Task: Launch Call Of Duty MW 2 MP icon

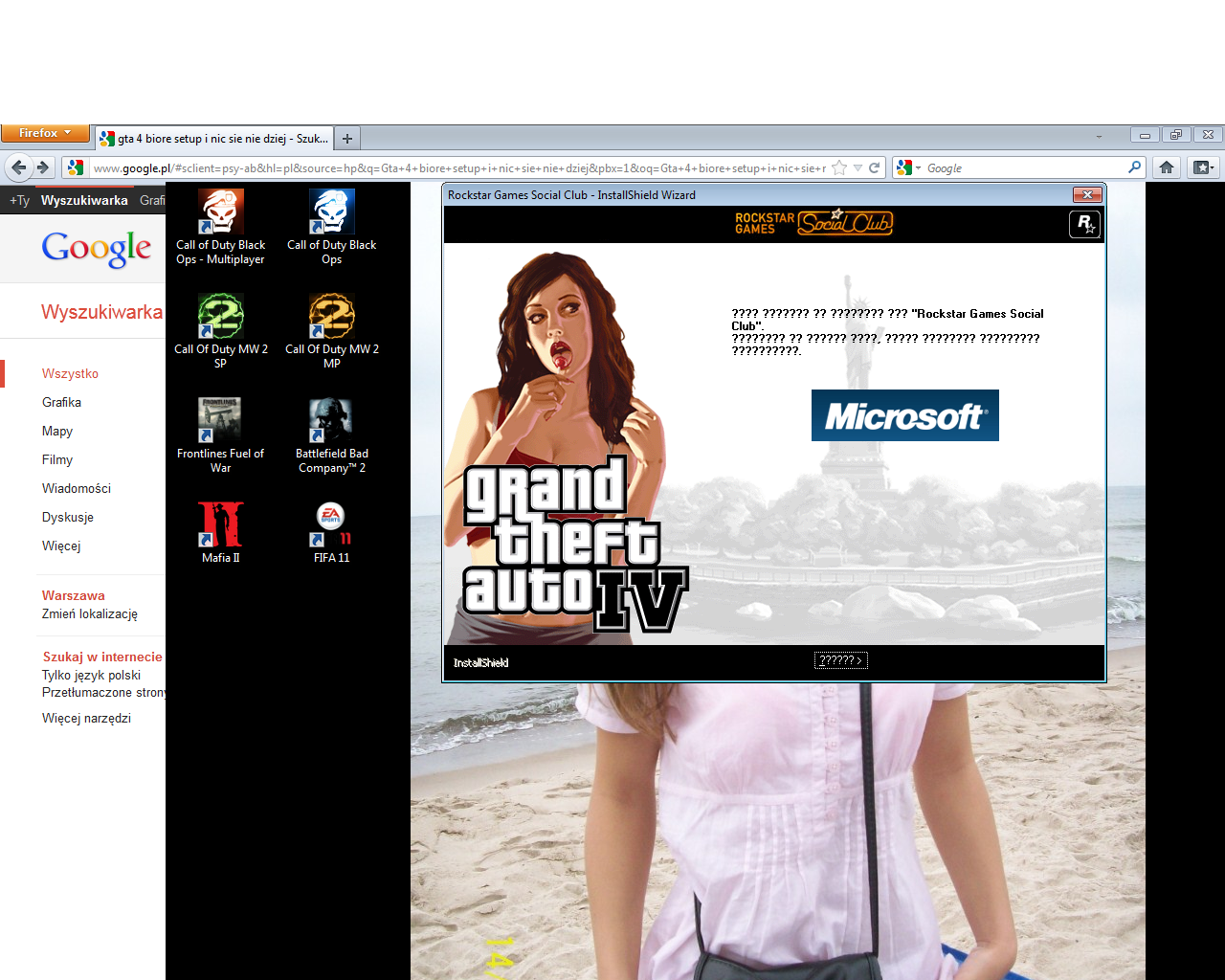Action: (x=332, y=331)
